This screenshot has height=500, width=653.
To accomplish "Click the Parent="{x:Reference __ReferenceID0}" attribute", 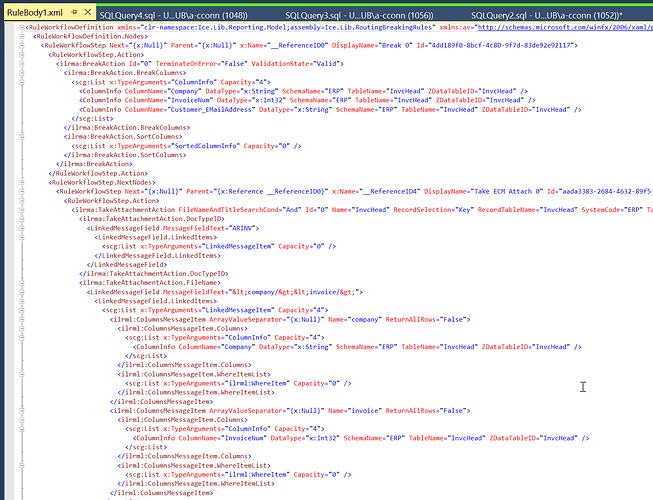I will click(x=255, y=192).
